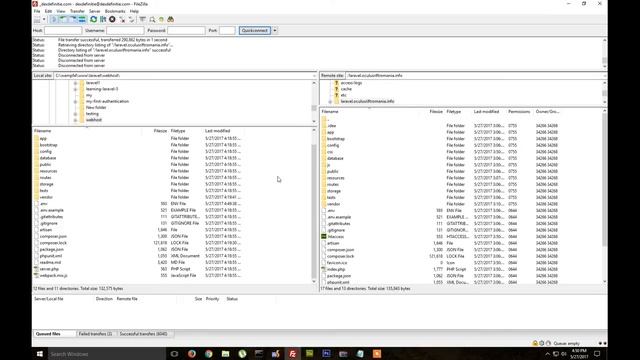Sort remote files by Permissions column
This screenshot has height=360, width=640.
(519, 111)
